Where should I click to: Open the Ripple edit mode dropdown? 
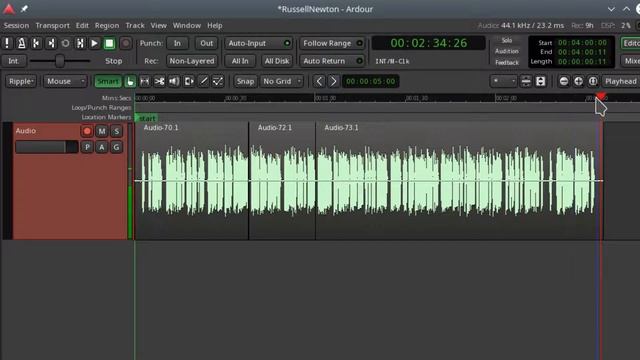(x=20, y=81)
